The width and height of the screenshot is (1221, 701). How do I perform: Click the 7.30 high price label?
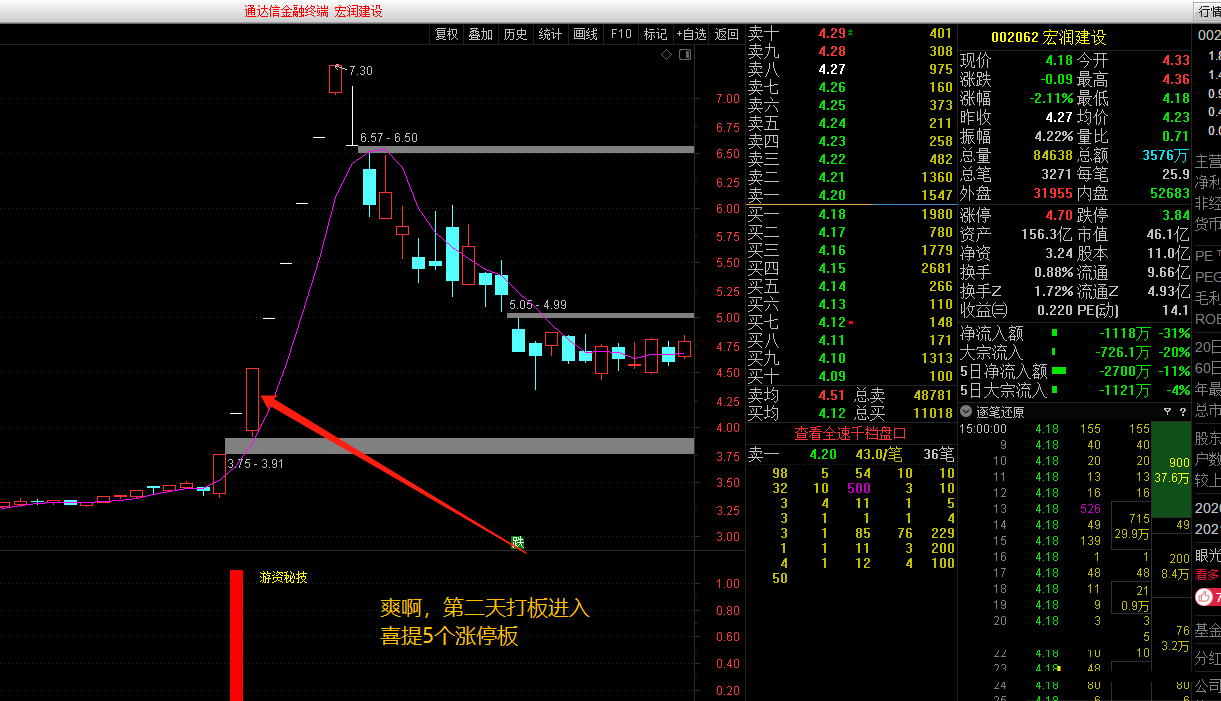(361, 71)
